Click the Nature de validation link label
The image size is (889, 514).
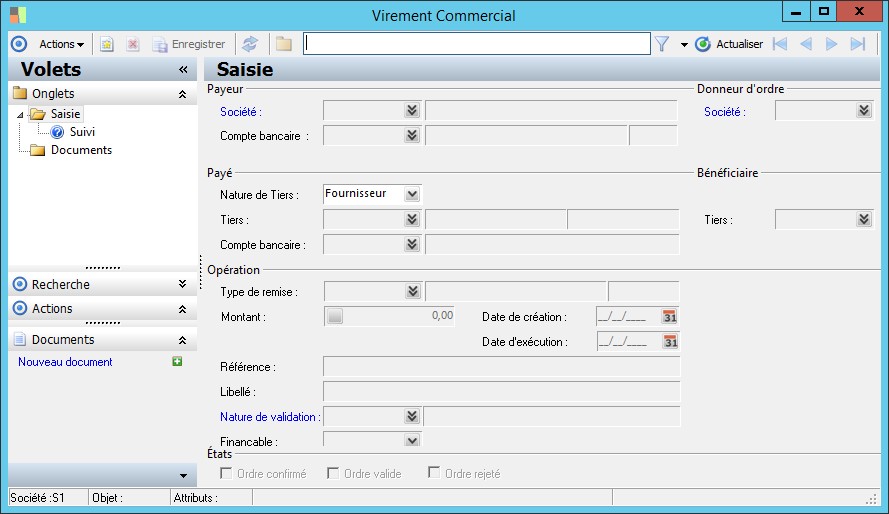tap(269, 417)
